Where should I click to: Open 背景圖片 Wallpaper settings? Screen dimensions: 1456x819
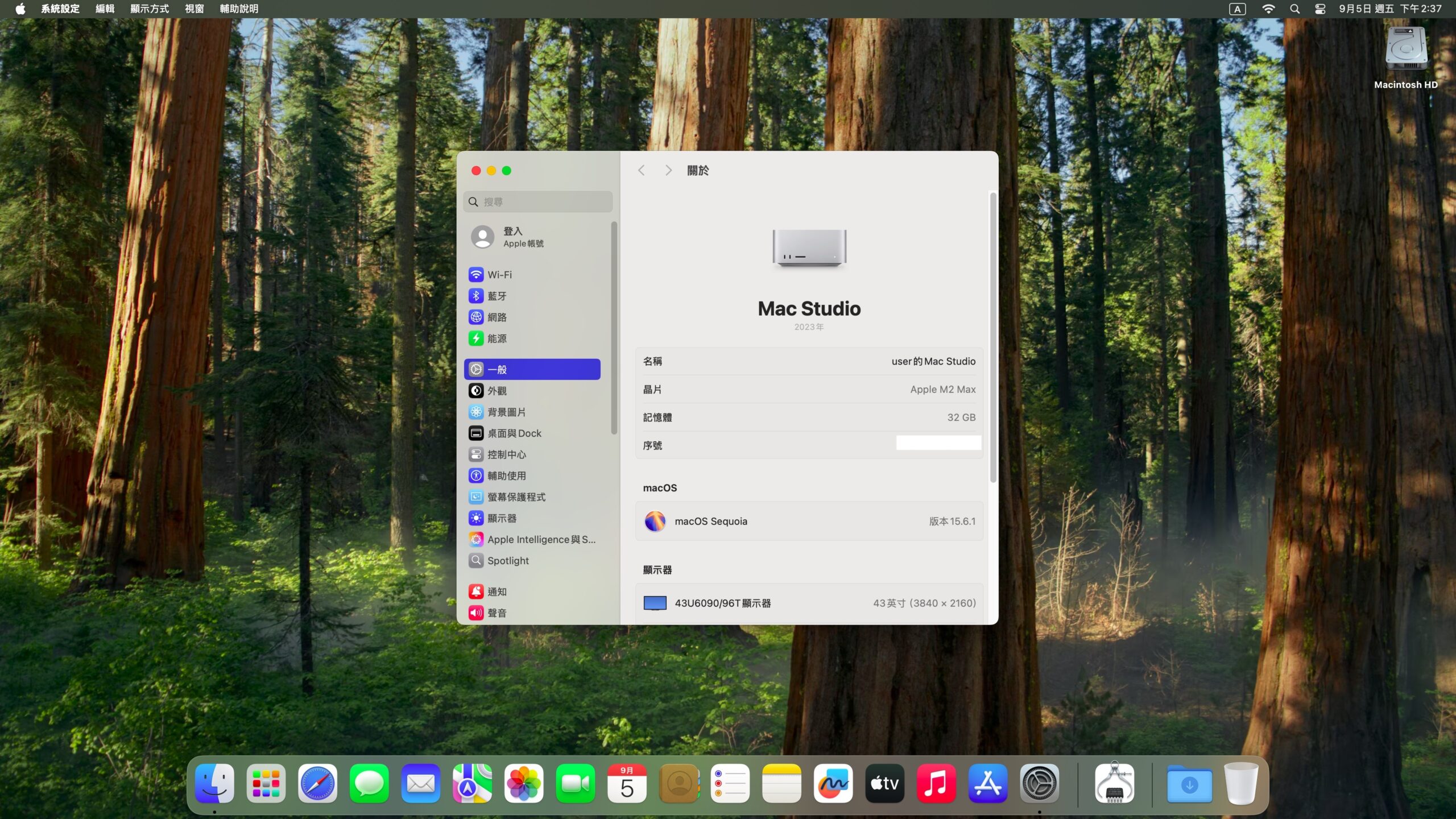tap(532, 412)
